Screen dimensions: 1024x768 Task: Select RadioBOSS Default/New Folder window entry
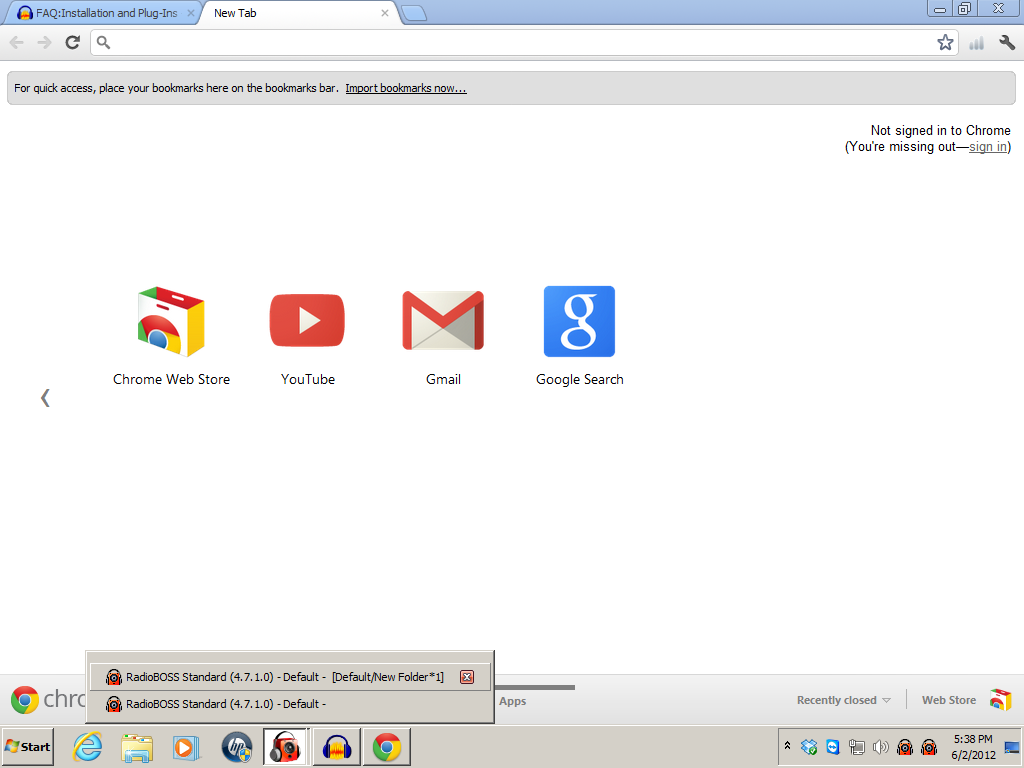(290, 677)
